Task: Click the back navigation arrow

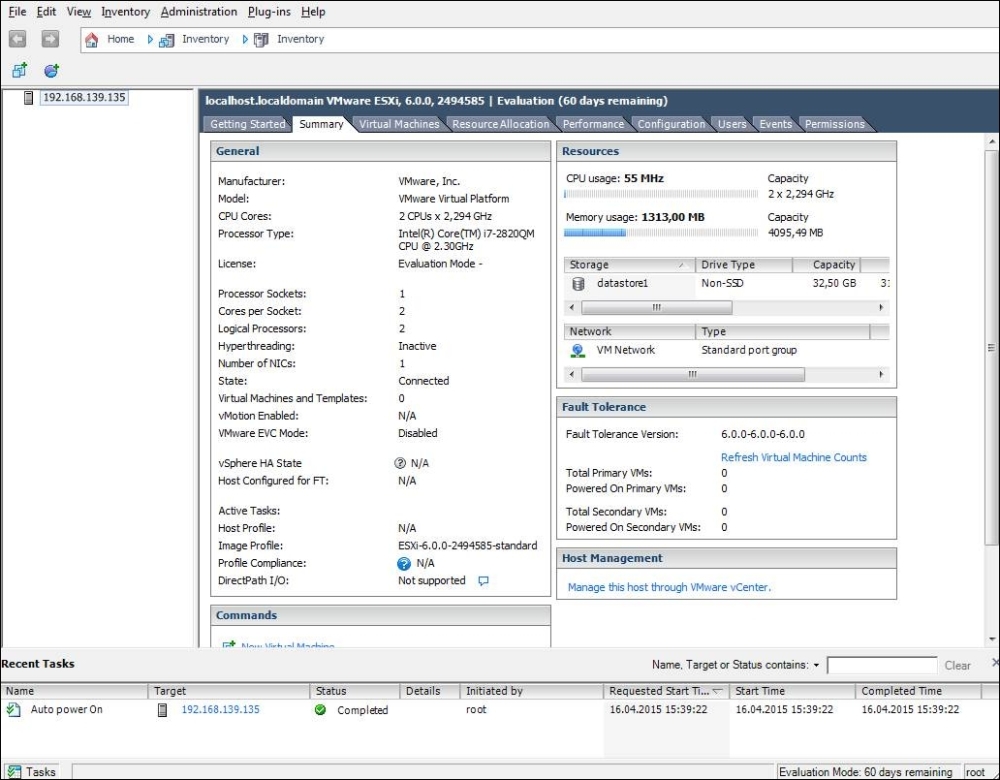Action: tap(17, 39)
